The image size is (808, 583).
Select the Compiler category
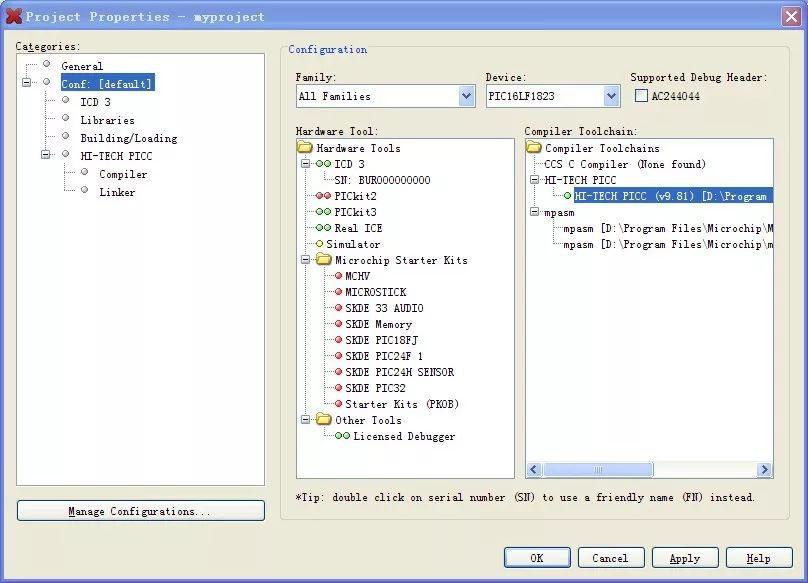coord(123,174)
